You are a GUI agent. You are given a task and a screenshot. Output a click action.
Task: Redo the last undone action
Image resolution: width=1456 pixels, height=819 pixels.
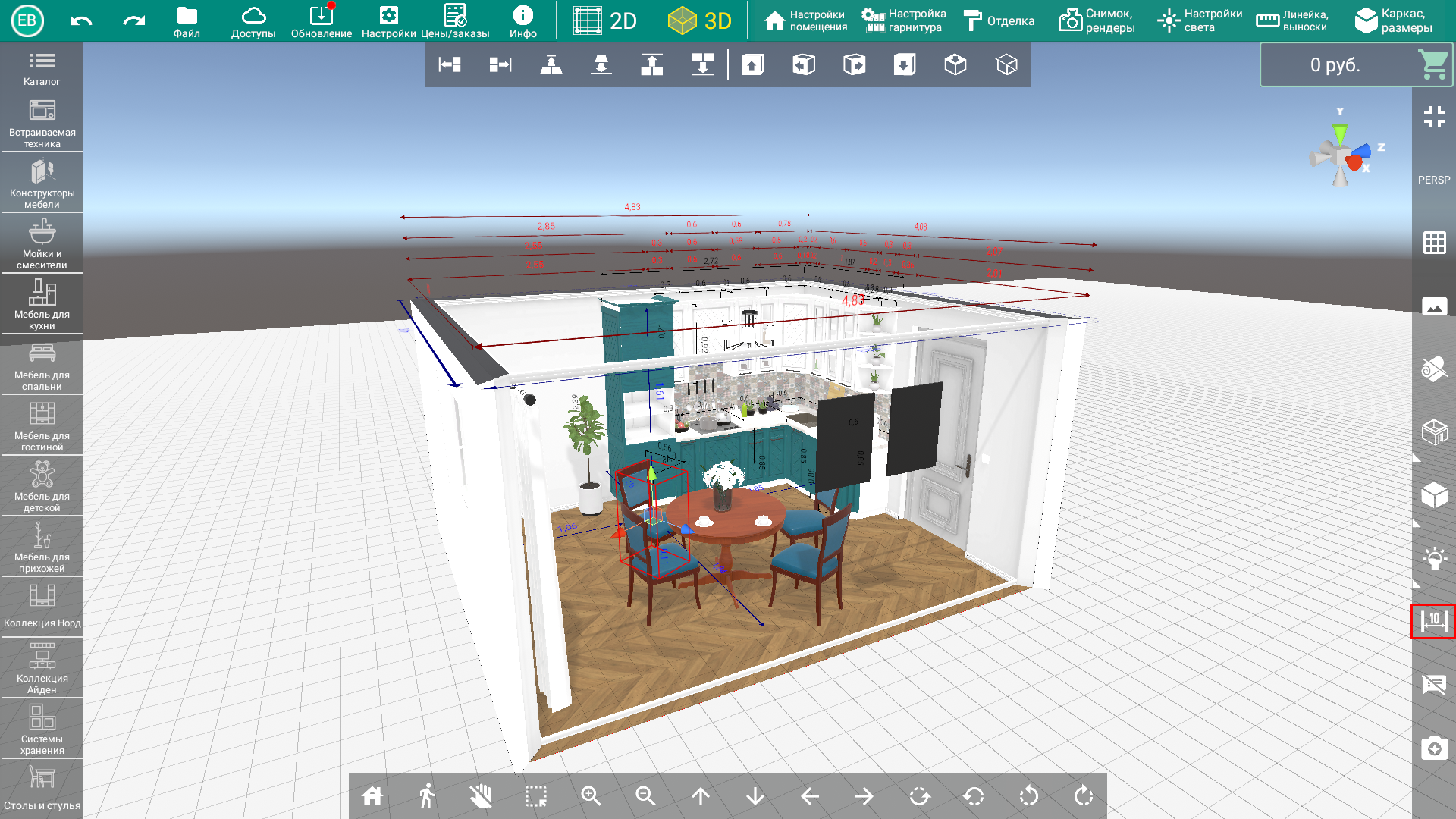pyautogui.click(x=134, y=20)
